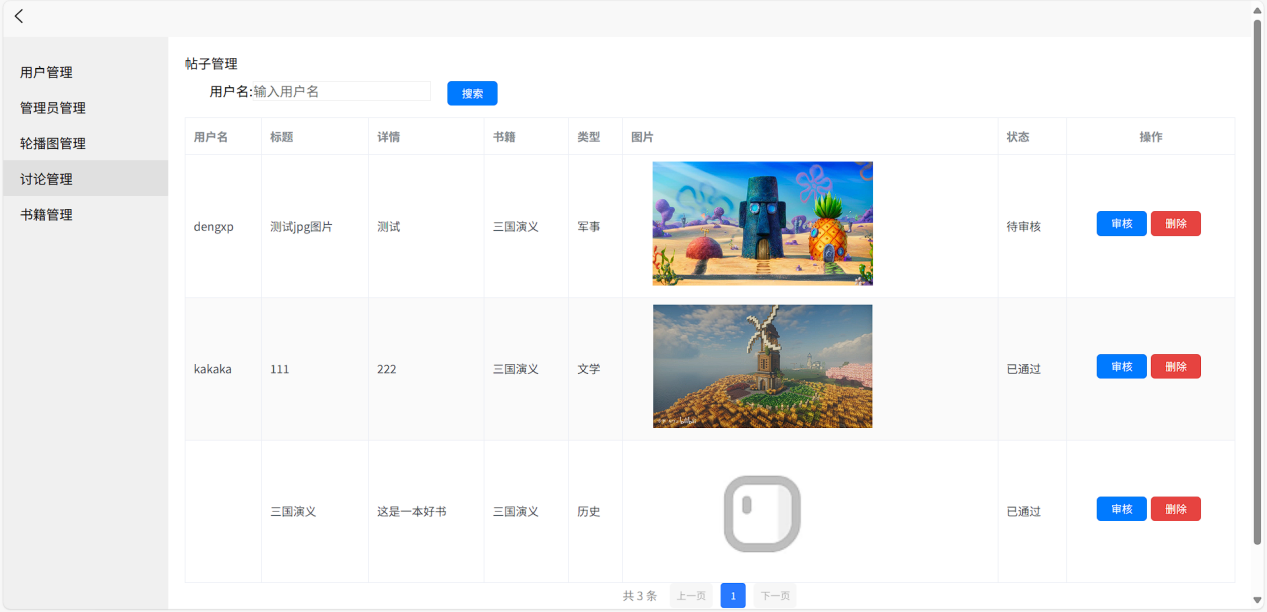The image size is (1267, 612).
Task: Click 删除 for the 三国演义 post
Action: tap(1175, 508)
